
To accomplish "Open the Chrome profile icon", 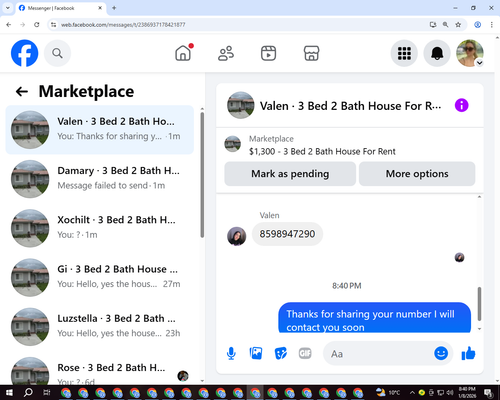I will point(477,25).
